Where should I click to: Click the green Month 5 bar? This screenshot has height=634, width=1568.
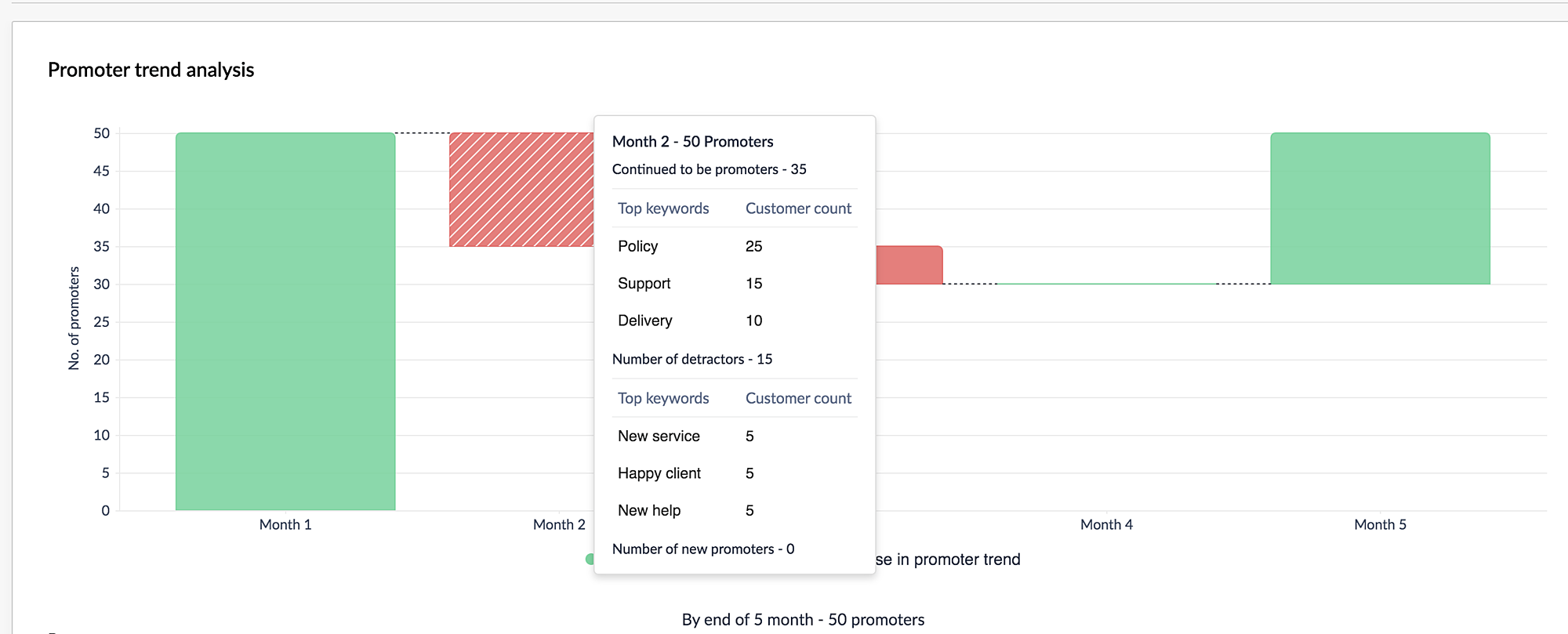[1380, 208]
